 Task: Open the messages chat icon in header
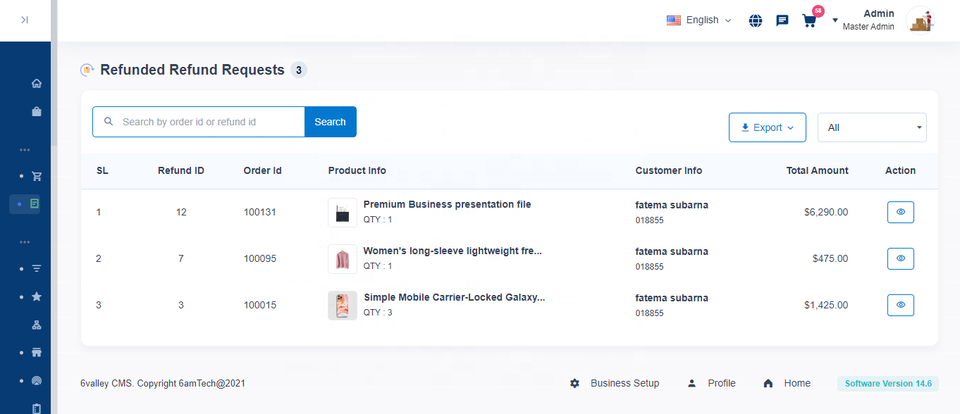(782, 20)
